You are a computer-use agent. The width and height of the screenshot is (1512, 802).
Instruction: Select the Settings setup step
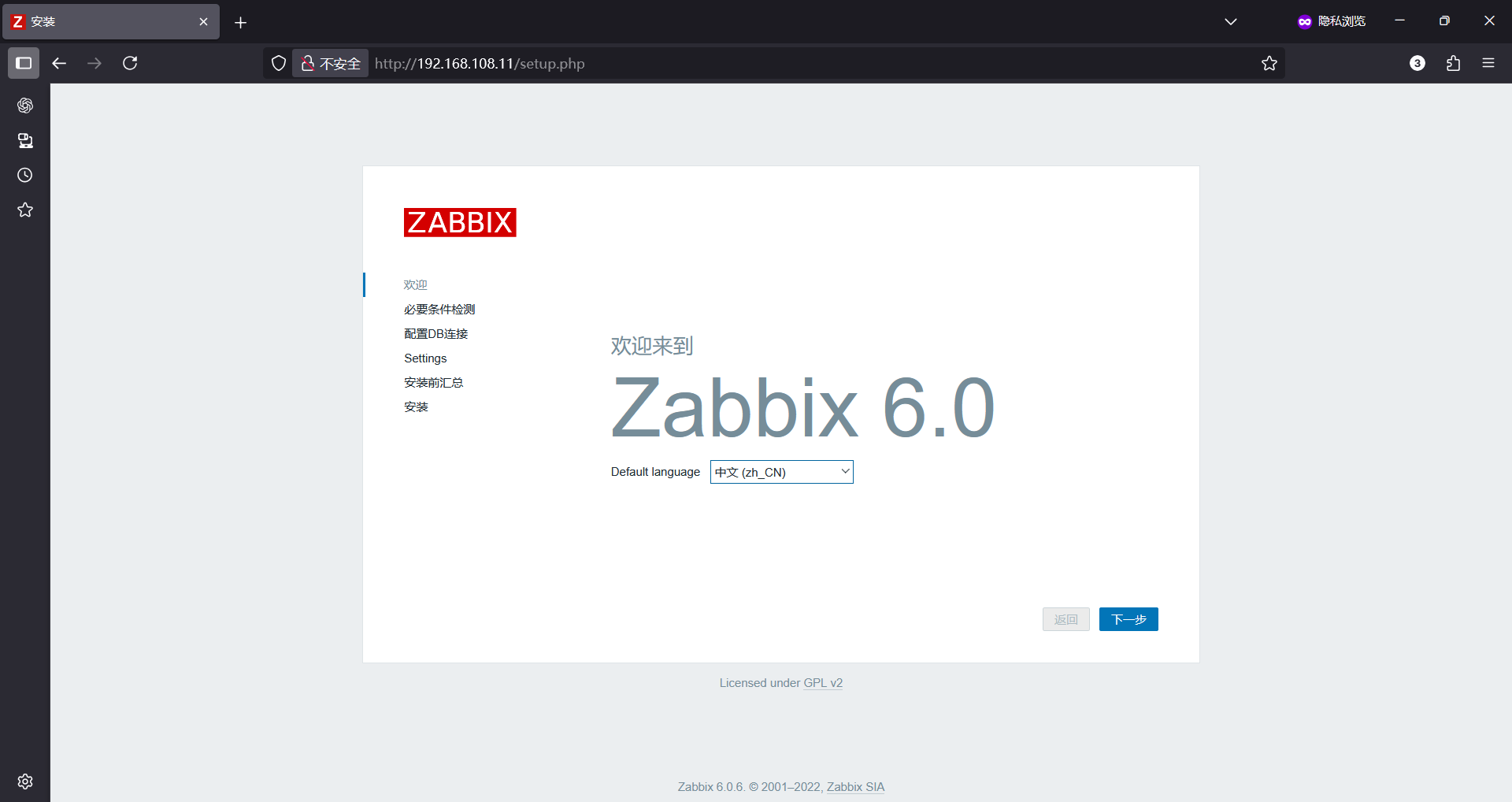pyautogui.click(x=425, y=358)
